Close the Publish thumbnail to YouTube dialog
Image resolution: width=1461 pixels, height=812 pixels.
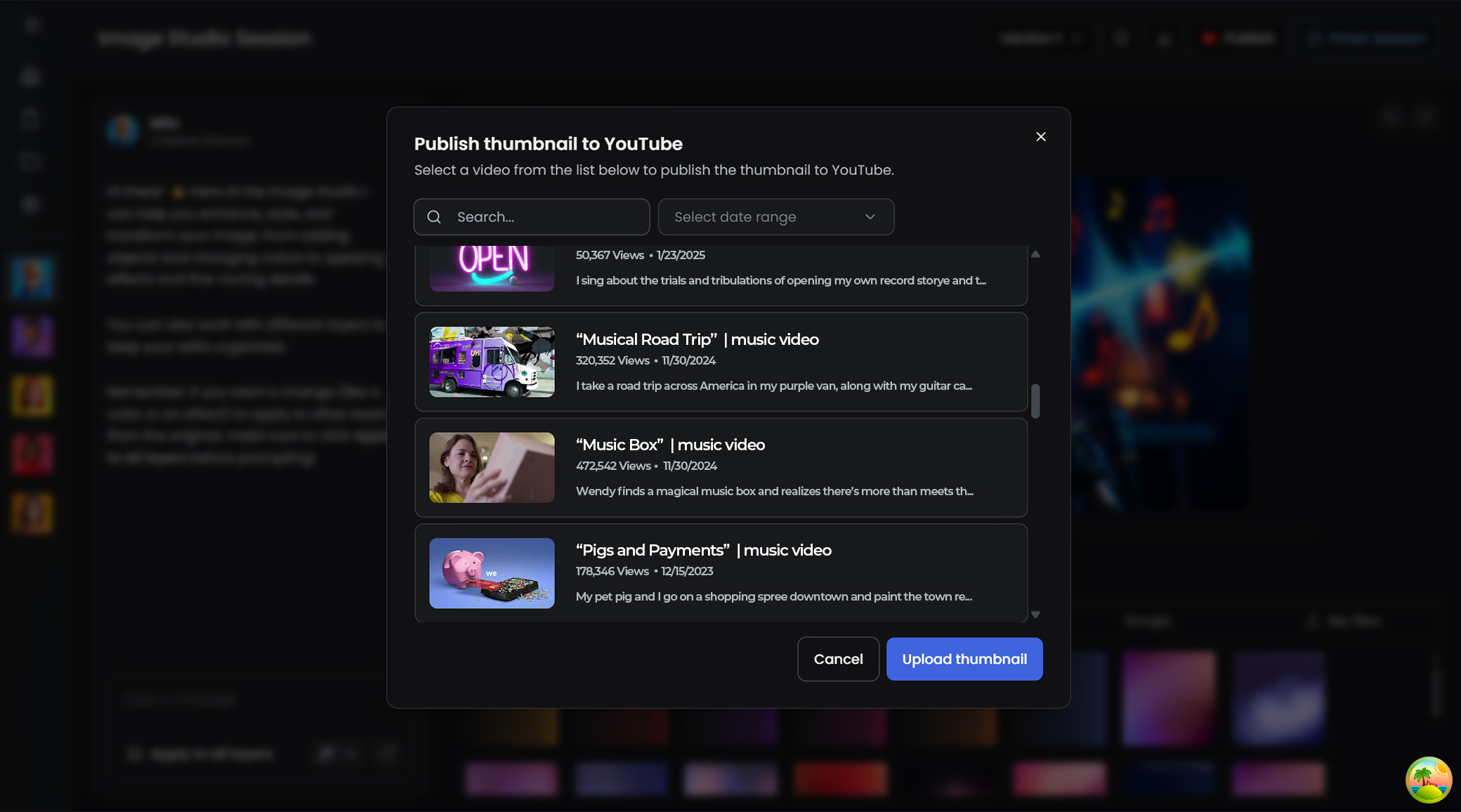[x=1041, y=136]
